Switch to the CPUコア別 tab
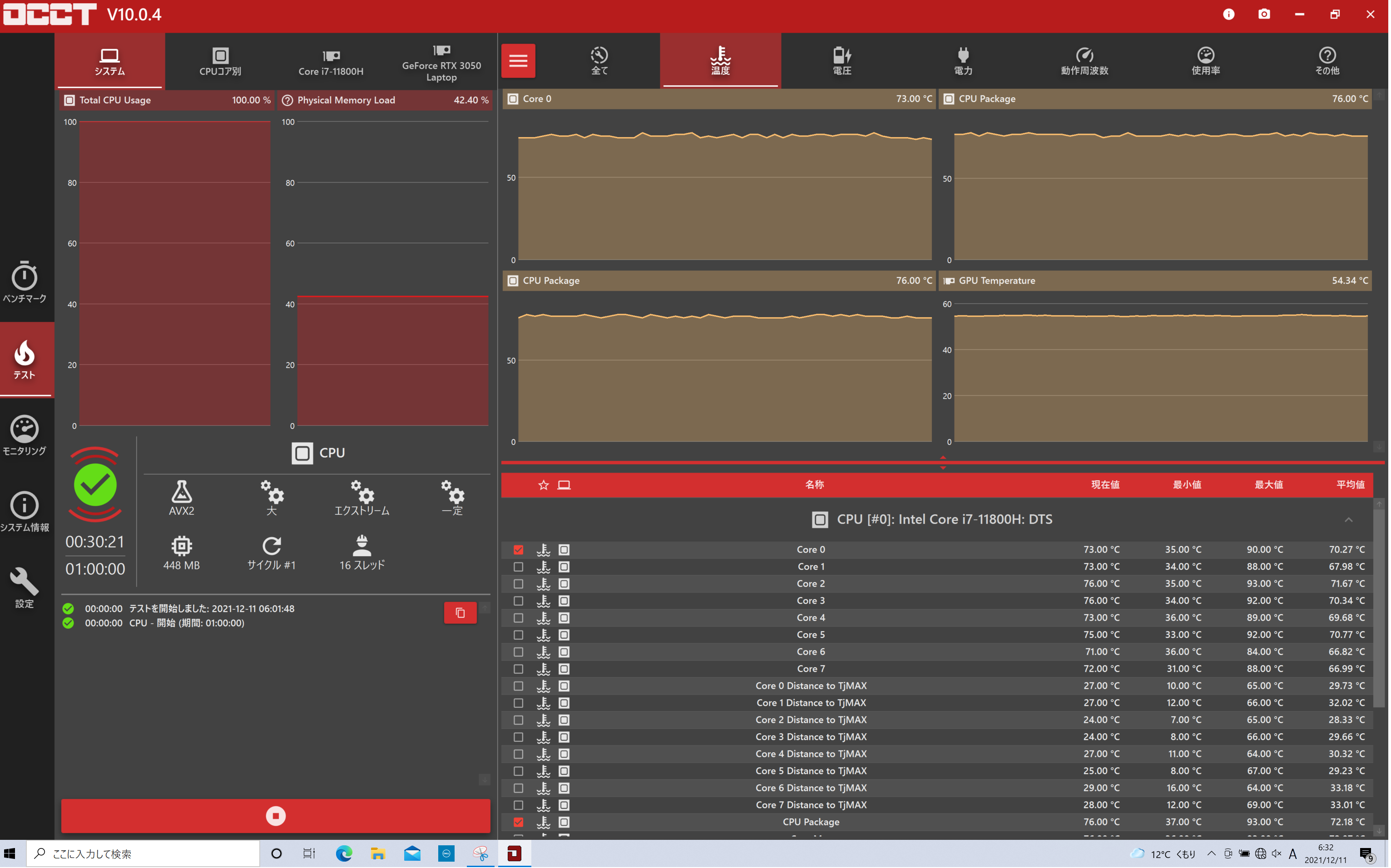Screen dimensions: 1391x868 pyautogui.click(x=220, y=61)
